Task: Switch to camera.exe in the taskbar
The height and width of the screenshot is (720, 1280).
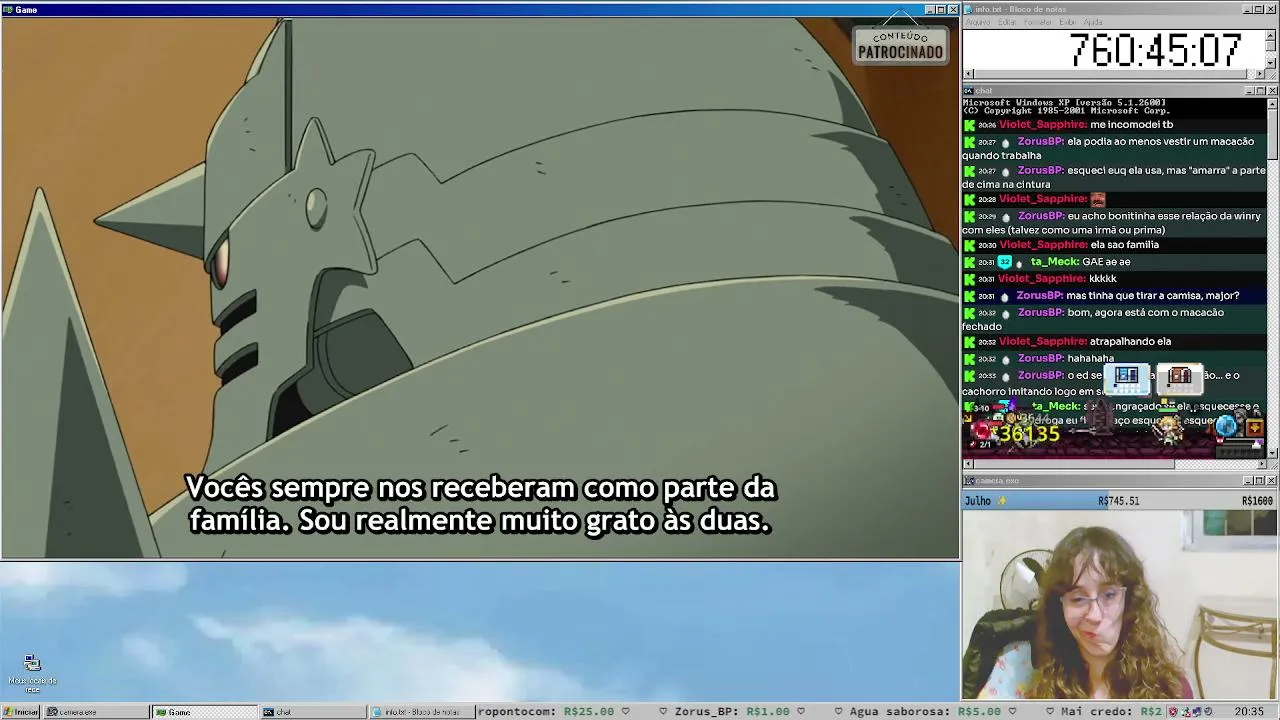Action: [95, 712]
